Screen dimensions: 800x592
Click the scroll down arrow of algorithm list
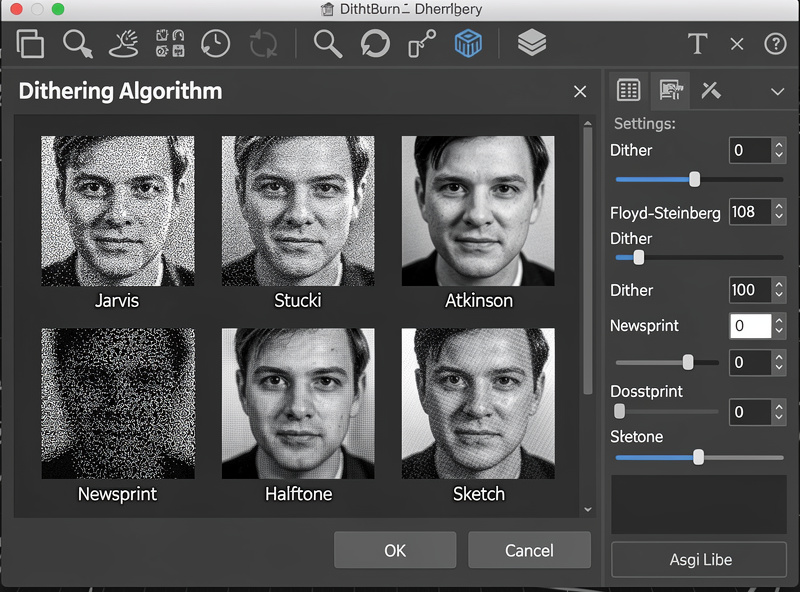(588, 509)
